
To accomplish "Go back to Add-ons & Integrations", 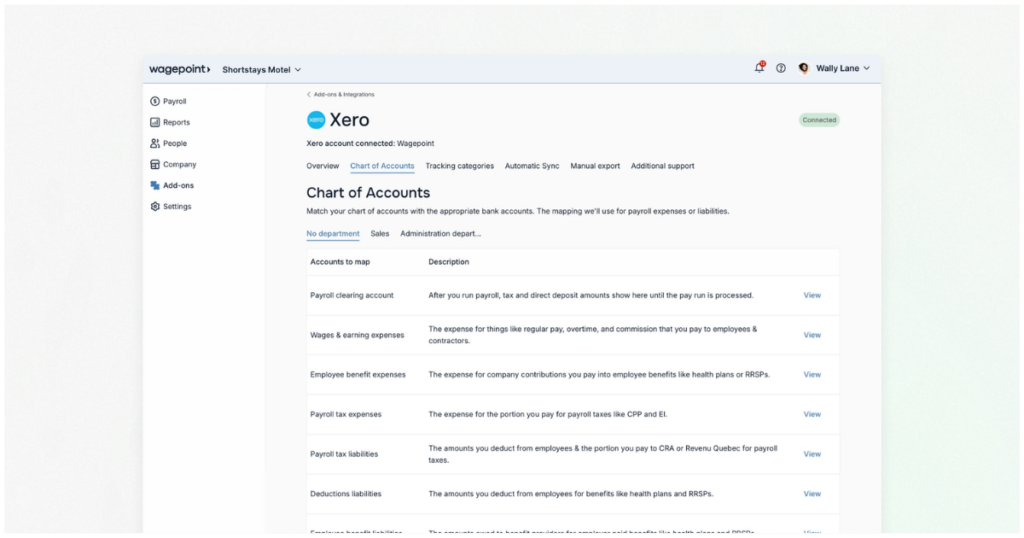I will (x=340, y=95).
